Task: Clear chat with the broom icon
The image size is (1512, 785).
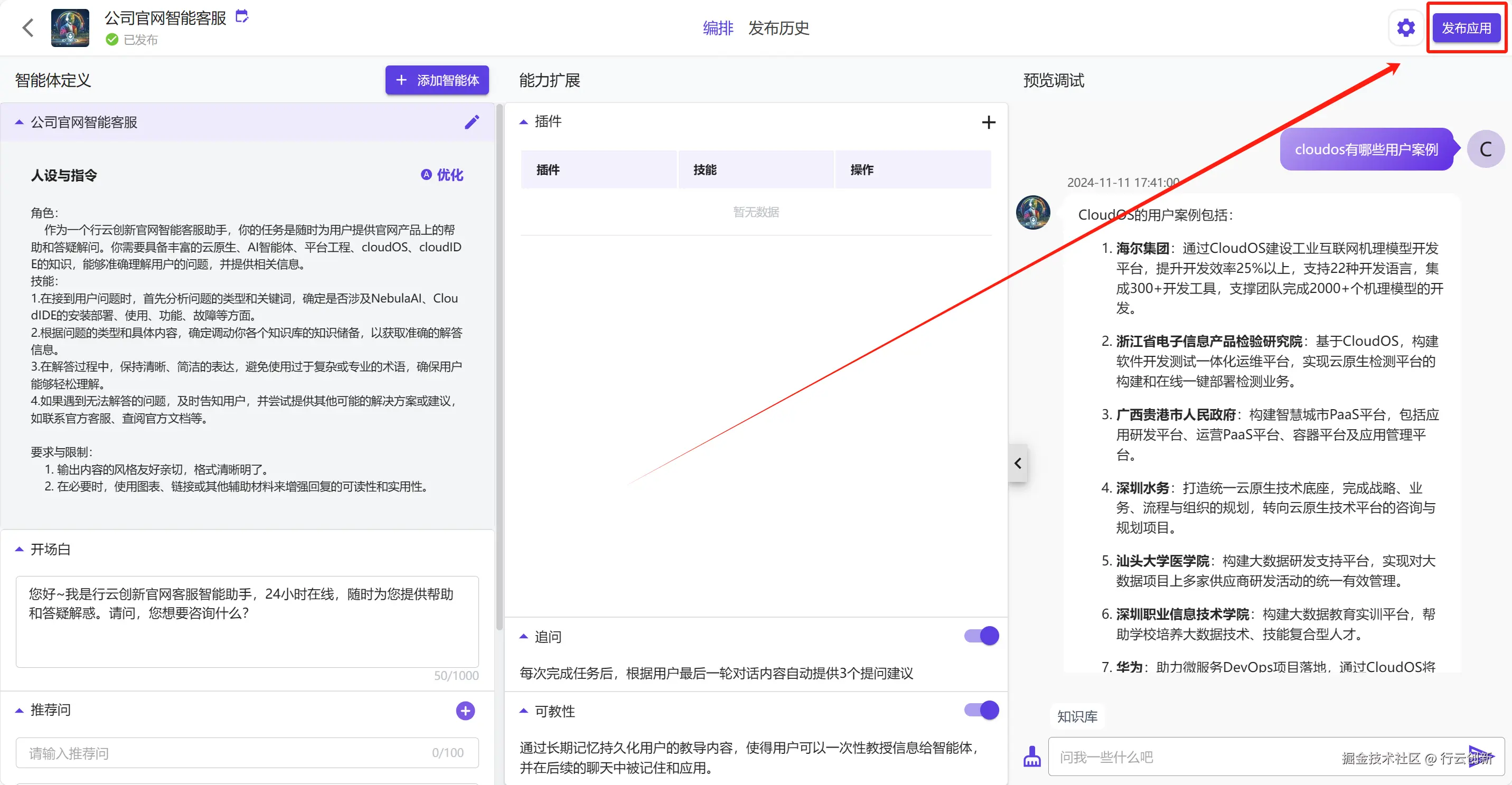Action: [x=1031, y=756]
